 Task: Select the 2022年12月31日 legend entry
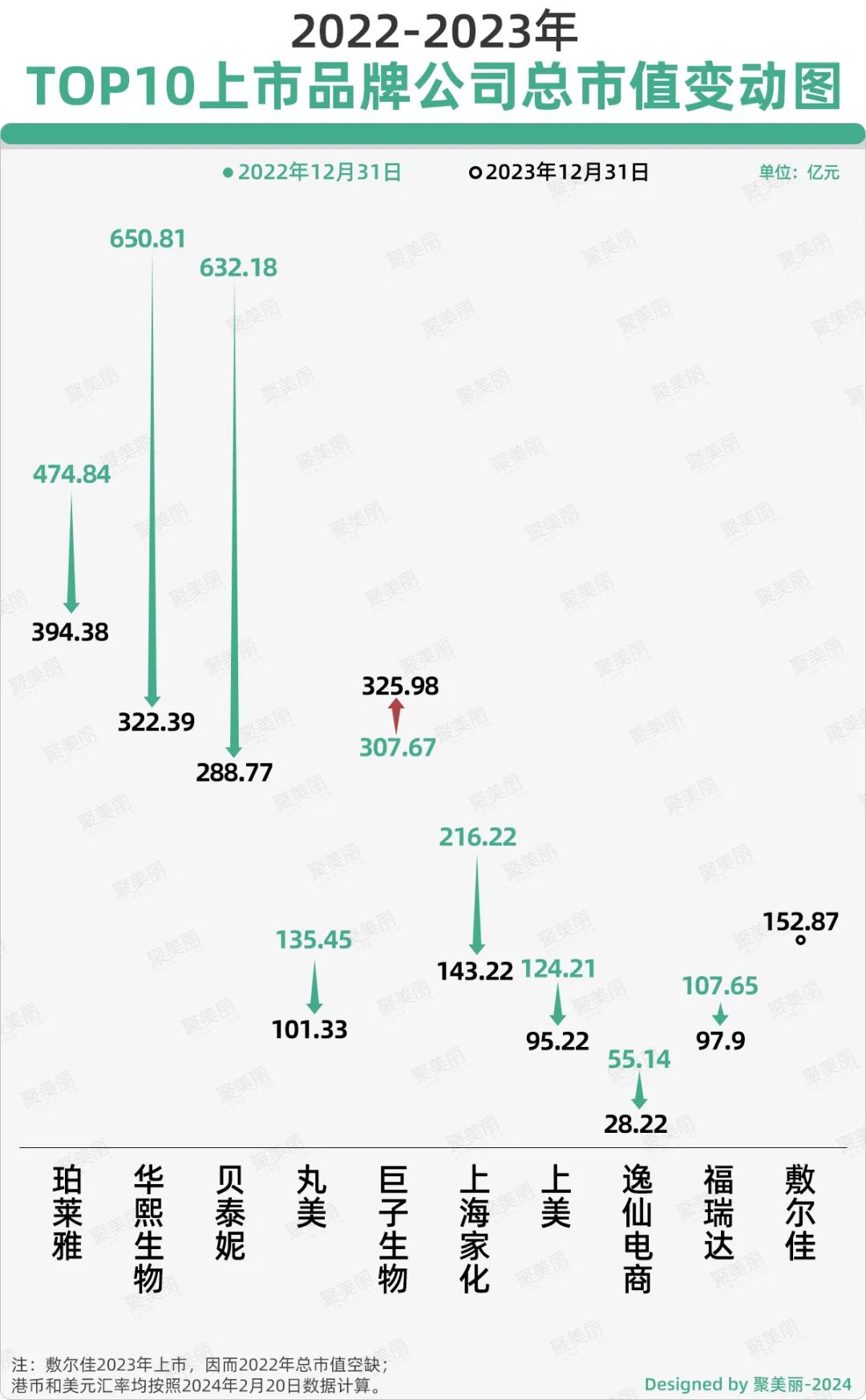pos(312,172)
